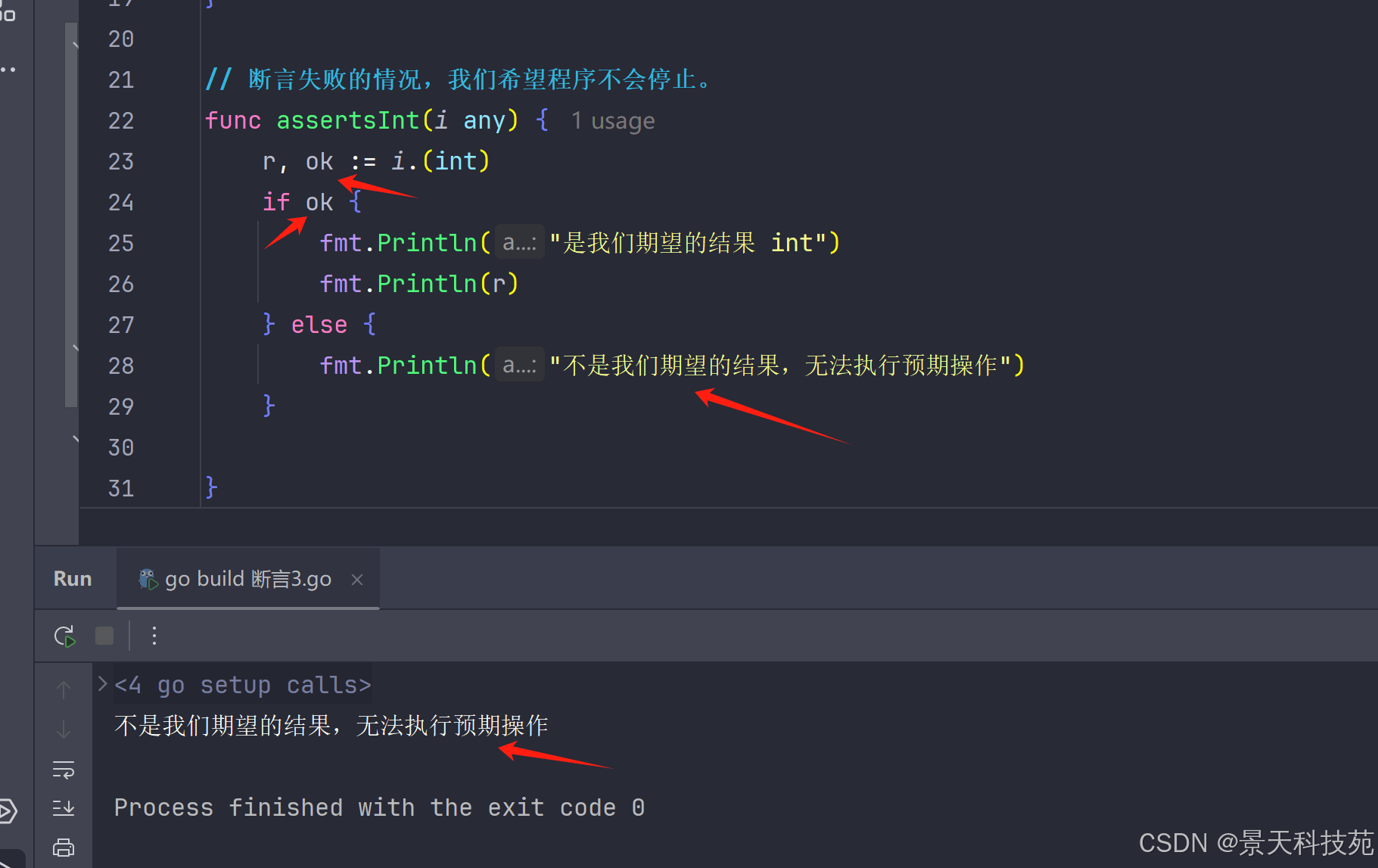Click the down arrow stack trace icon
1378x868 pixels.
tap(64, 730)
